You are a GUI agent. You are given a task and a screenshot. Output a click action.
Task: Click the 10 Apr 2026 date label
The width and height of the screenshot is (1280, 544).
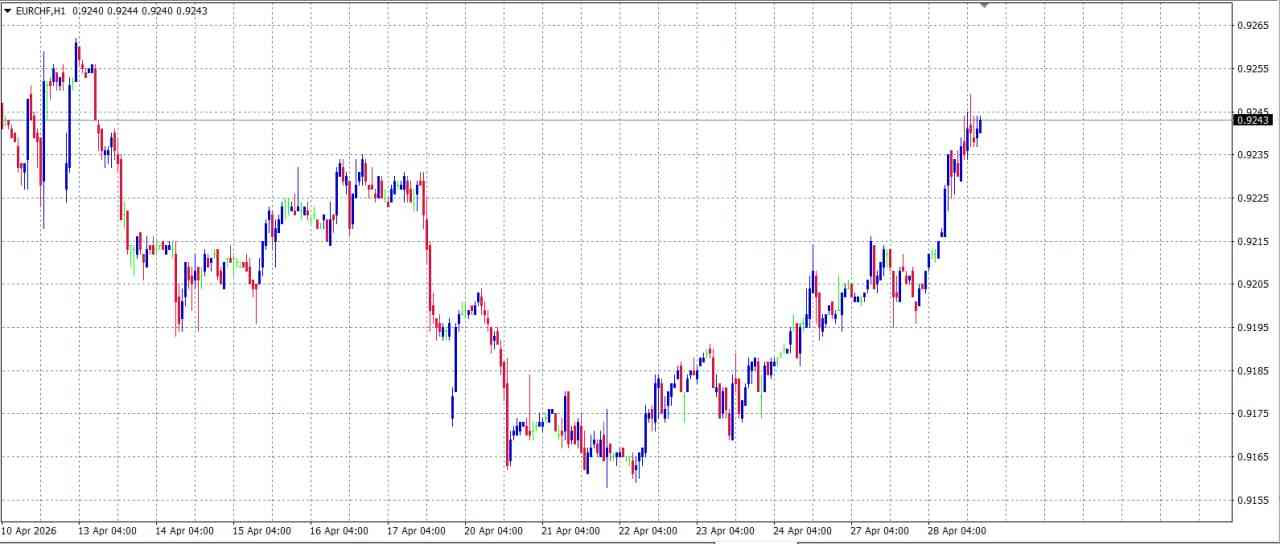(29, 531)
